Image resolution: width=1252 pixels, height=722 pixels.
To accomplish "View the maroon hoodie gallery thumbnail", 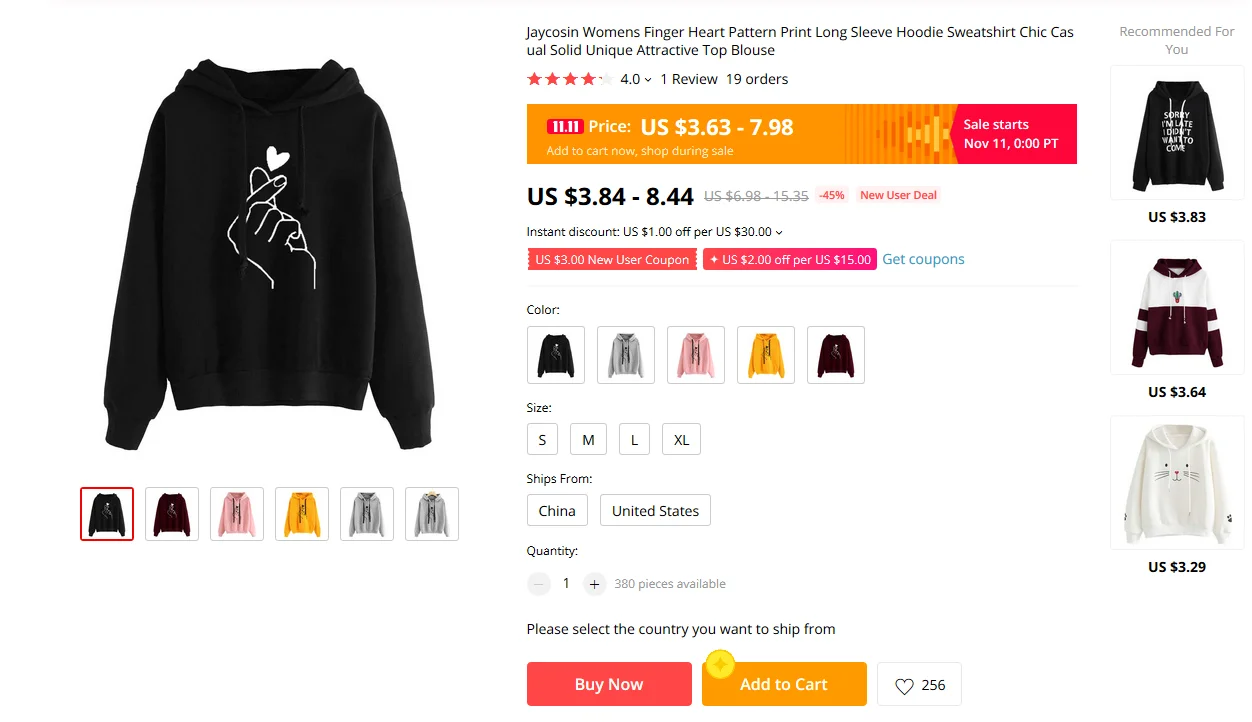I will click(172, 514).
